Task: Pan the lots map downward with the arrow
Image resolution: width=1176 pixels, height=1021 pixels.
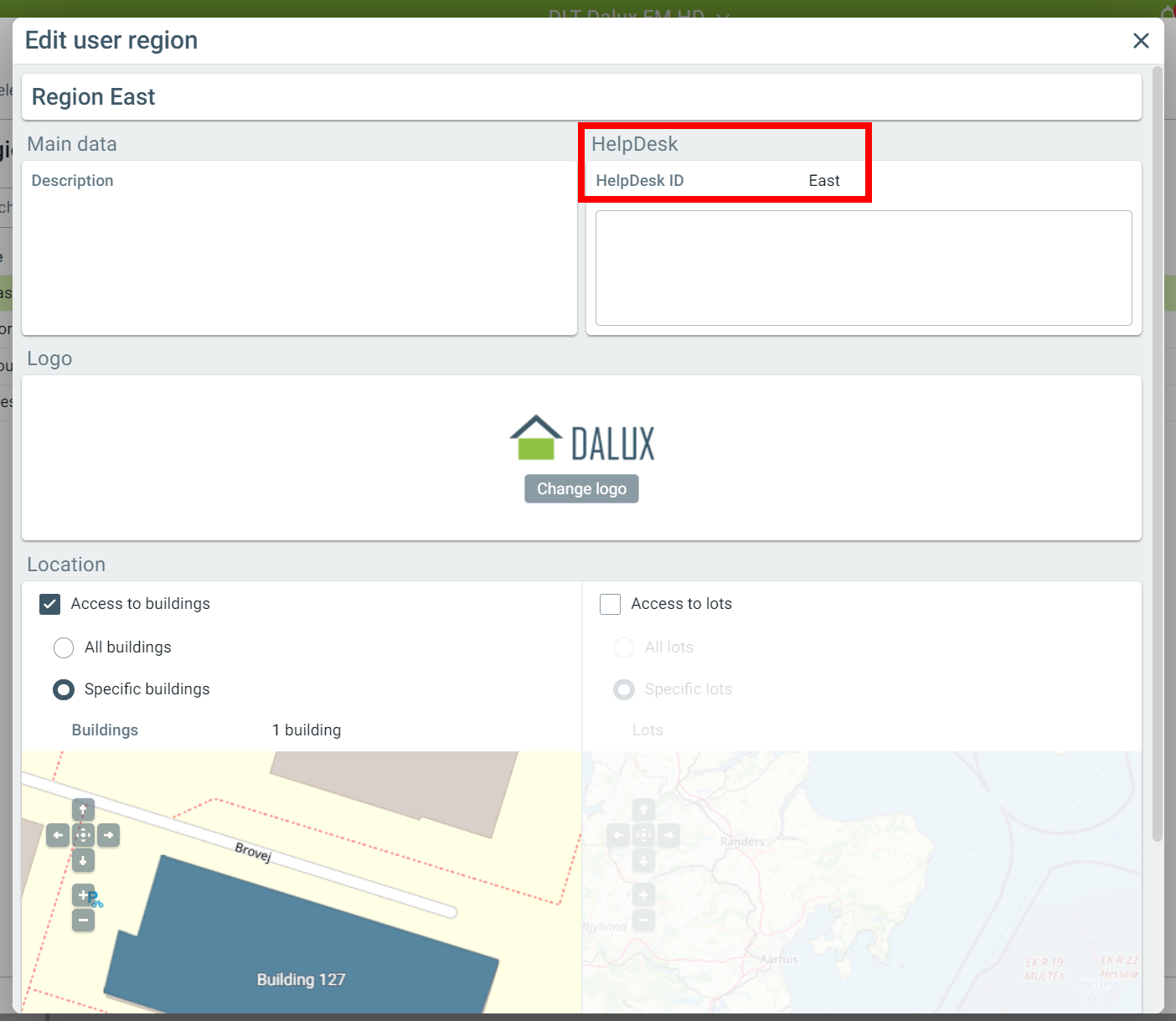Action: (x=643, y=860)
